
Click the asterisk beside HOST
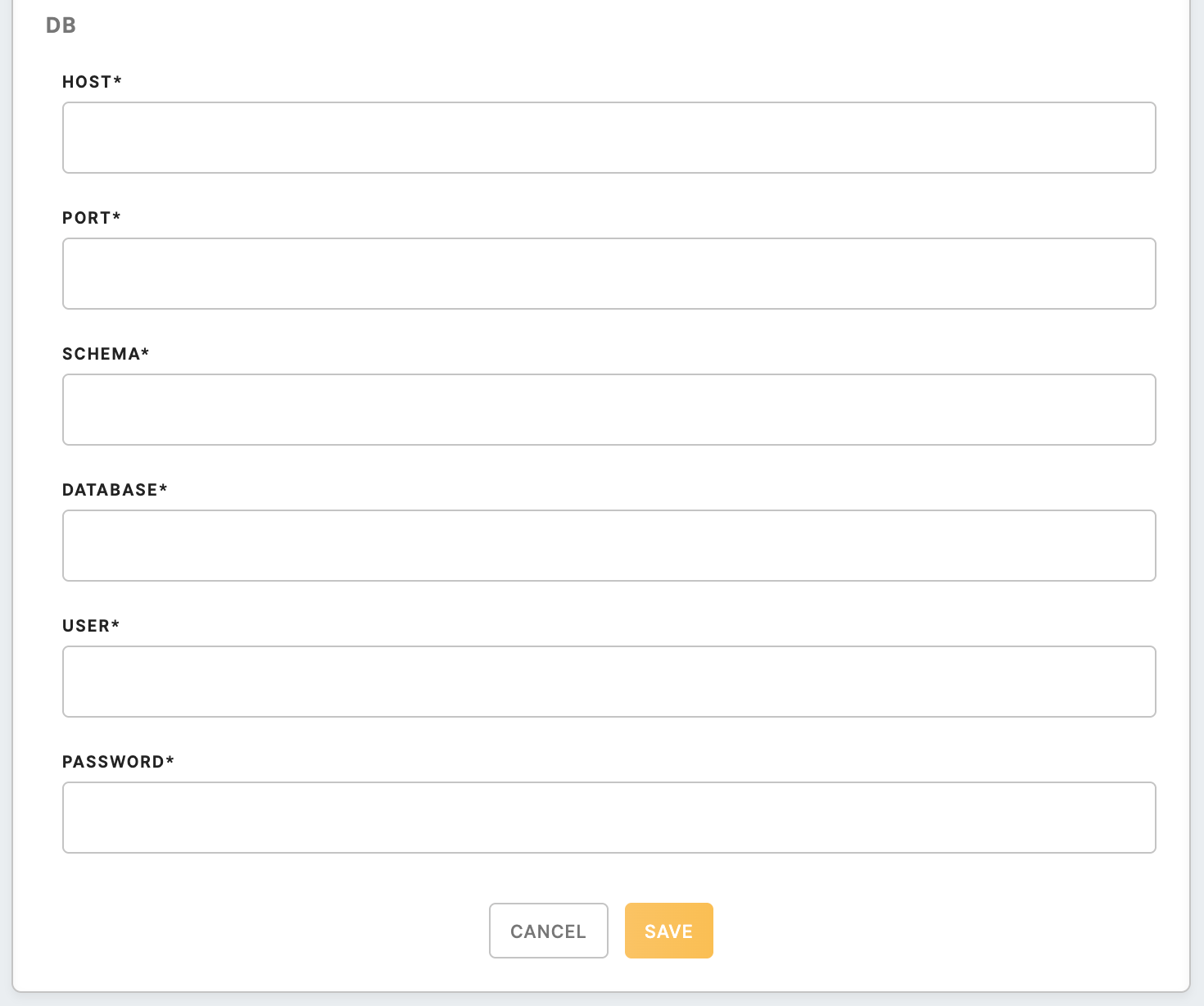pyautogui.click(x=118, y=80)
